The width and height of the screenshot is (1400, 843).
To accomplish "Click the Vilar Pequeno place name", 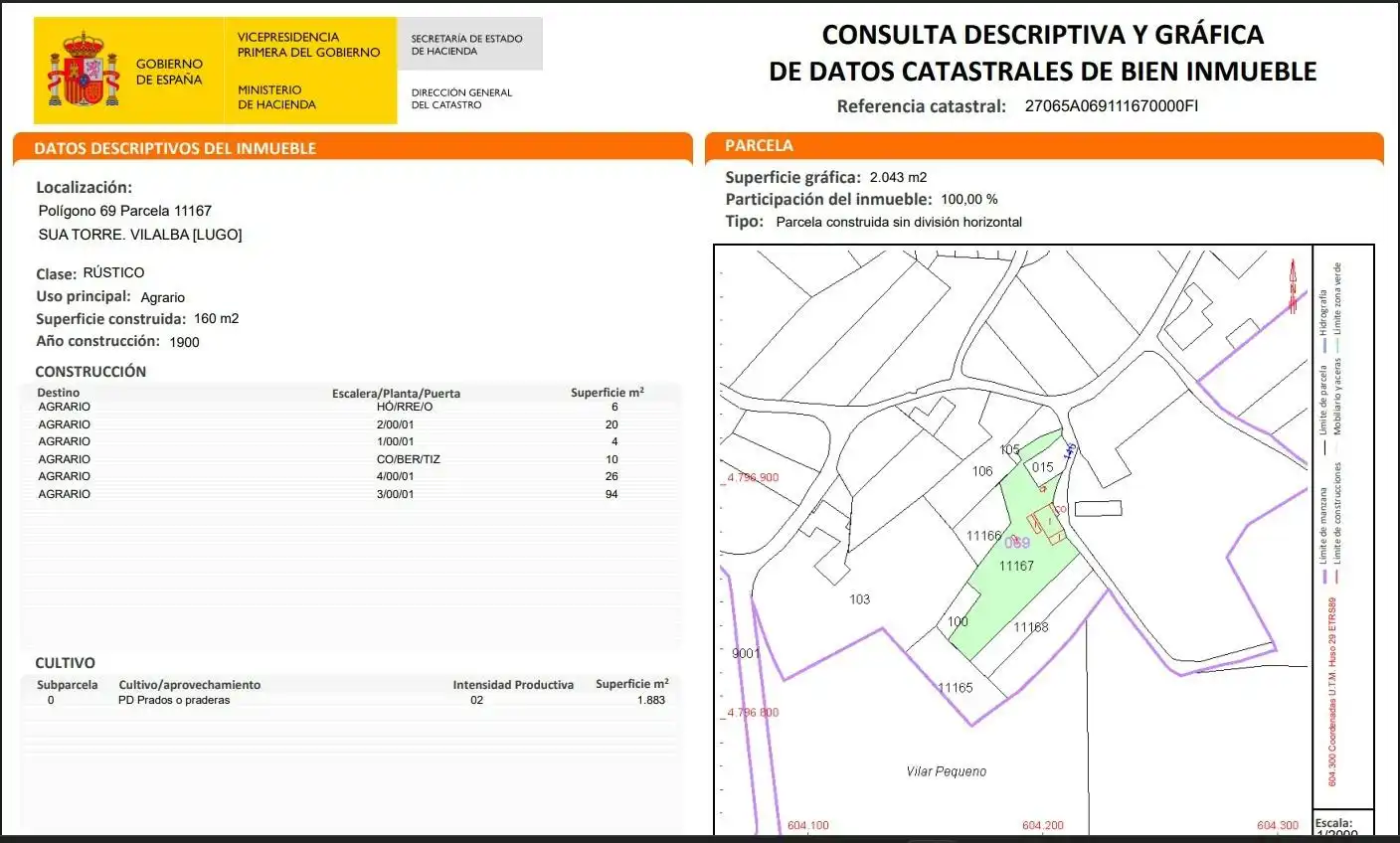I will click(x=947, y=771).
